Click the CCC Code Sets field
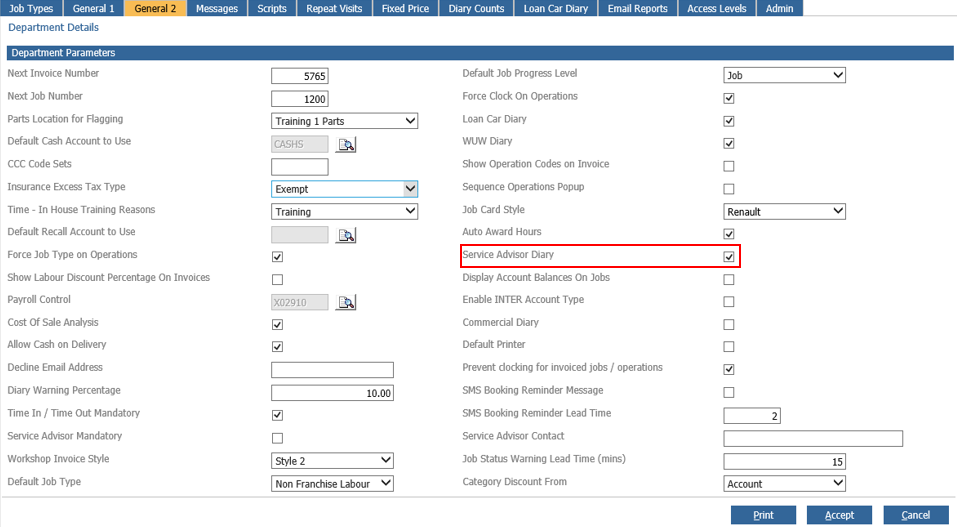 [300, 166]
